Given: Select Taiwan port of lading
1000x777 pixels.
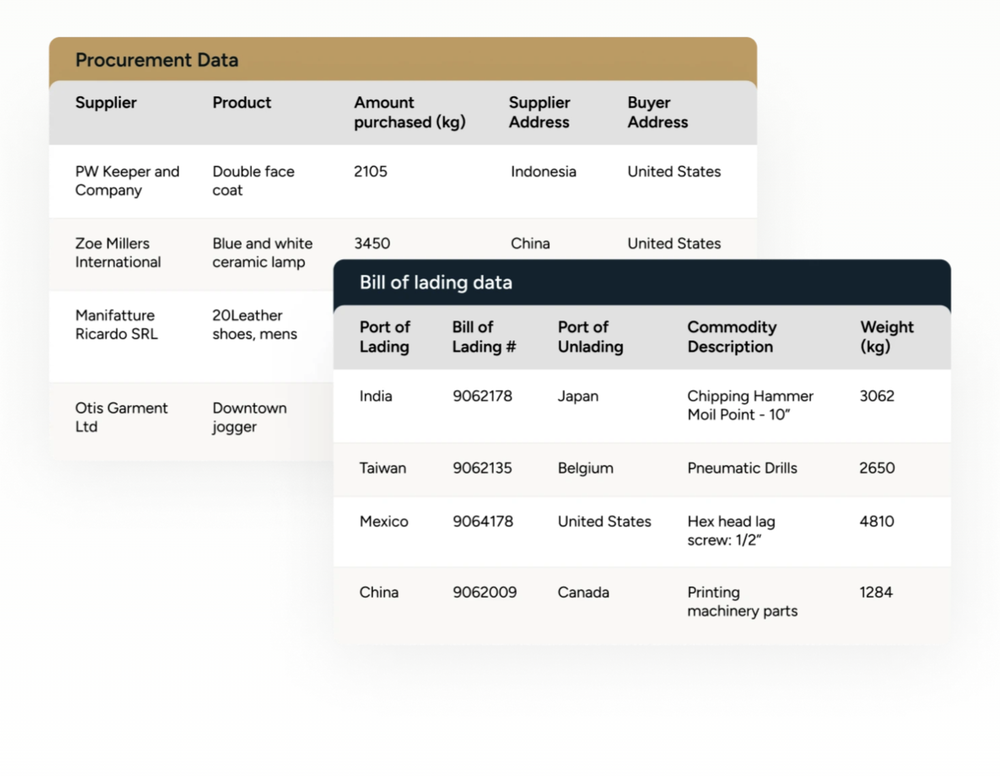Looking at the screenshot, I should 383,468.
